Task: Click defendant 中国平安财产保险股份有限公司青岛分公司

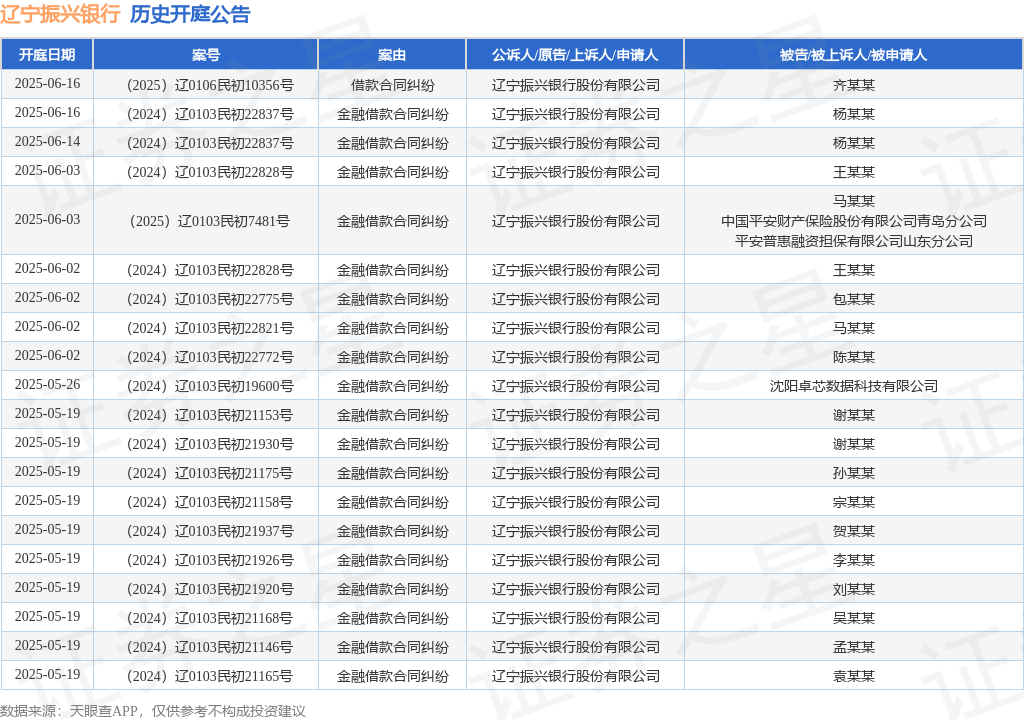Action: click(x=854, y=221)
